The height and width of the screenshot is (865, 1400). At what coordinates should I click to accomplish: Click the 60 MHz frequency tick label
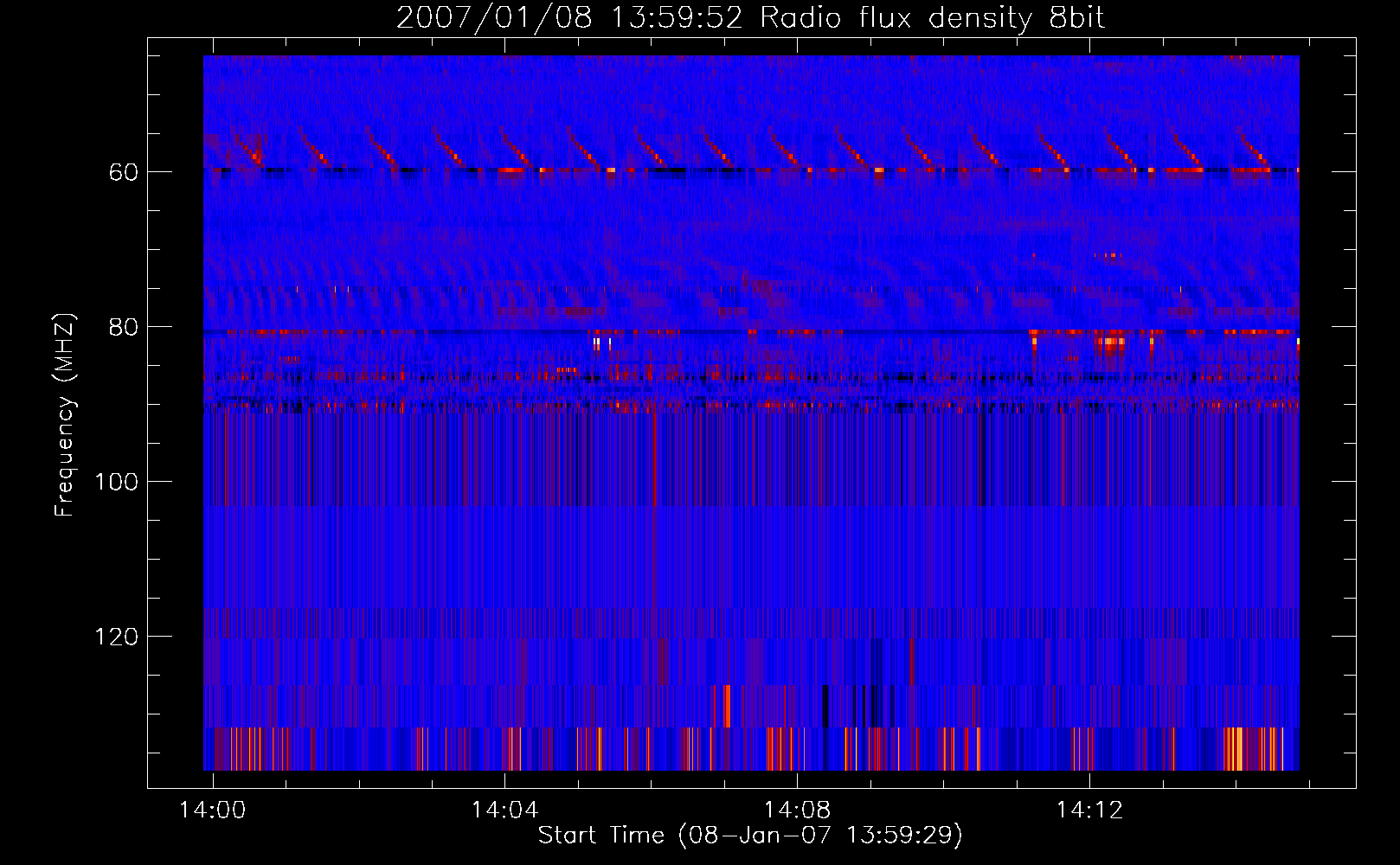124,172
